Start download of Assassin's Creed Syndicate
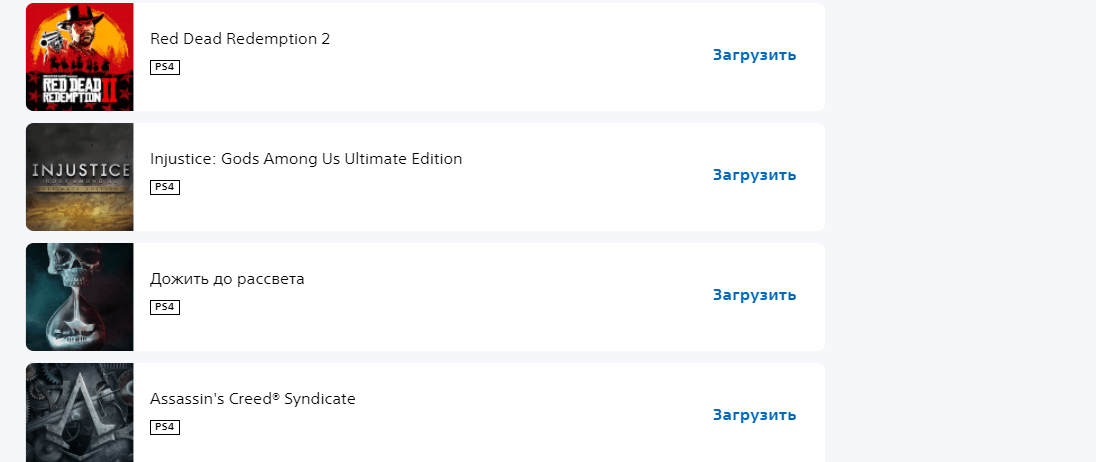 click(754, 415)
